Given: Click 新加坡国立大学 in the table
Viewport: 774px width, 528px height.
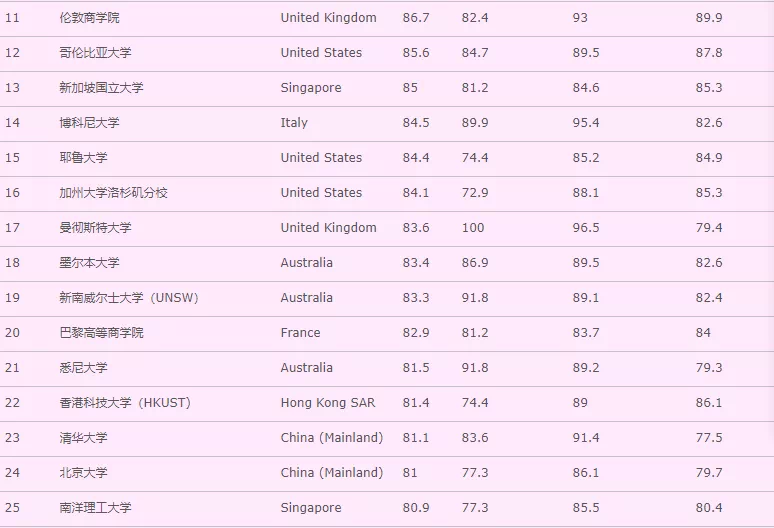Looking at the screenshot, I should (x=101, y=88).
